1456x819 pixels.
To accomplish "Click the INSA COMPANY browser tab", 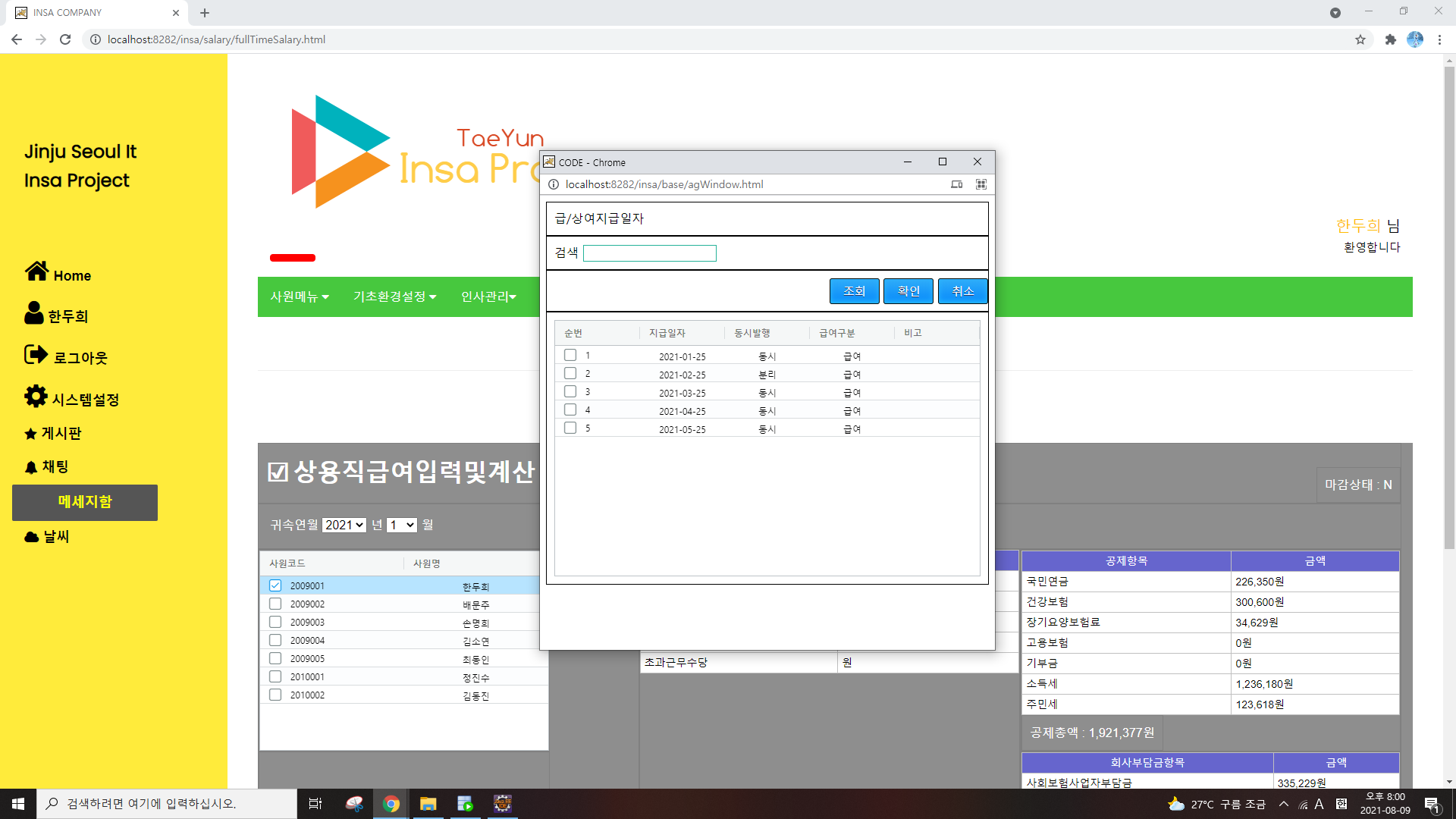I will click(99, 13).
